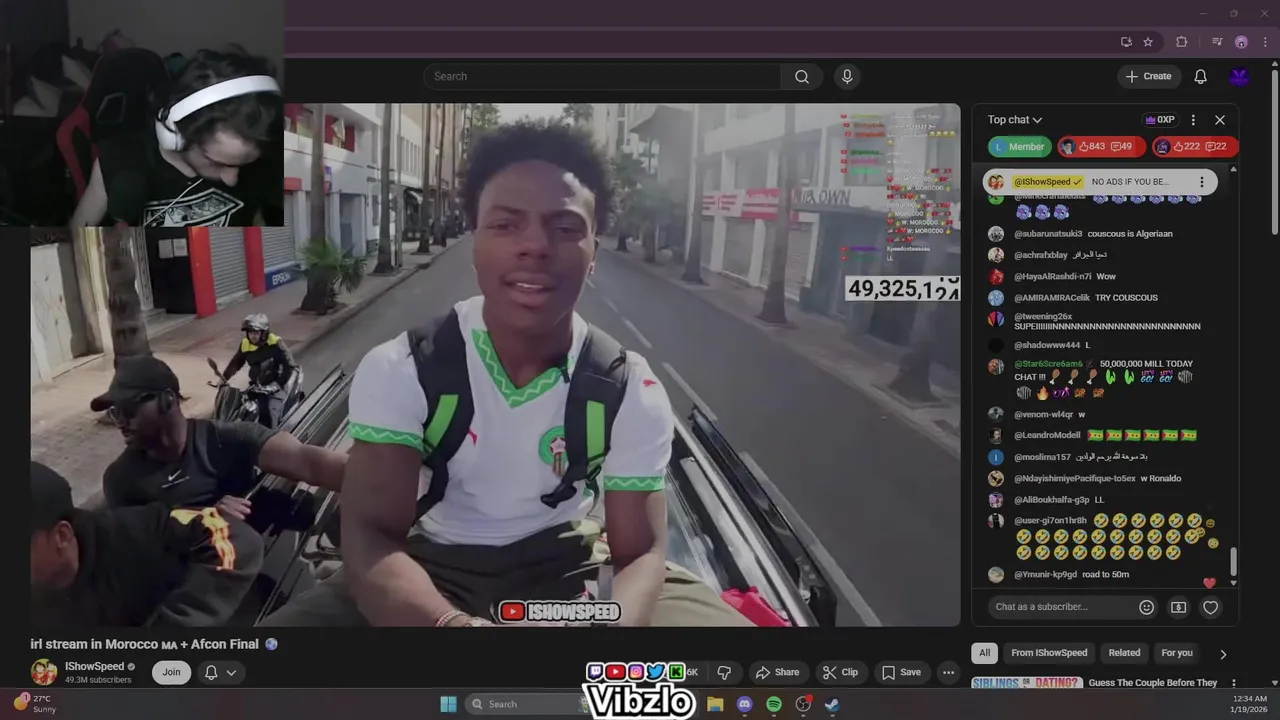1280x720 pixels.
Task: Open Steam from taskbar
Action: (832, 704)
